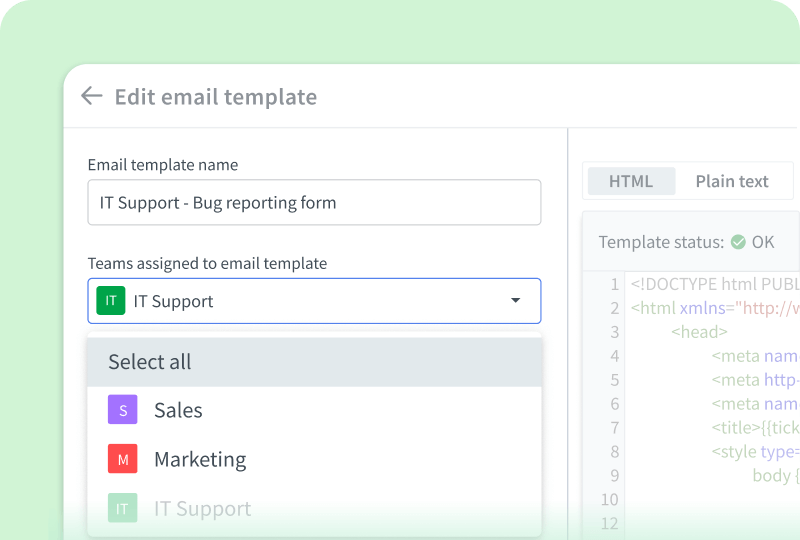
Task: Click the red Marketing team icon
Action: [122, 459]
